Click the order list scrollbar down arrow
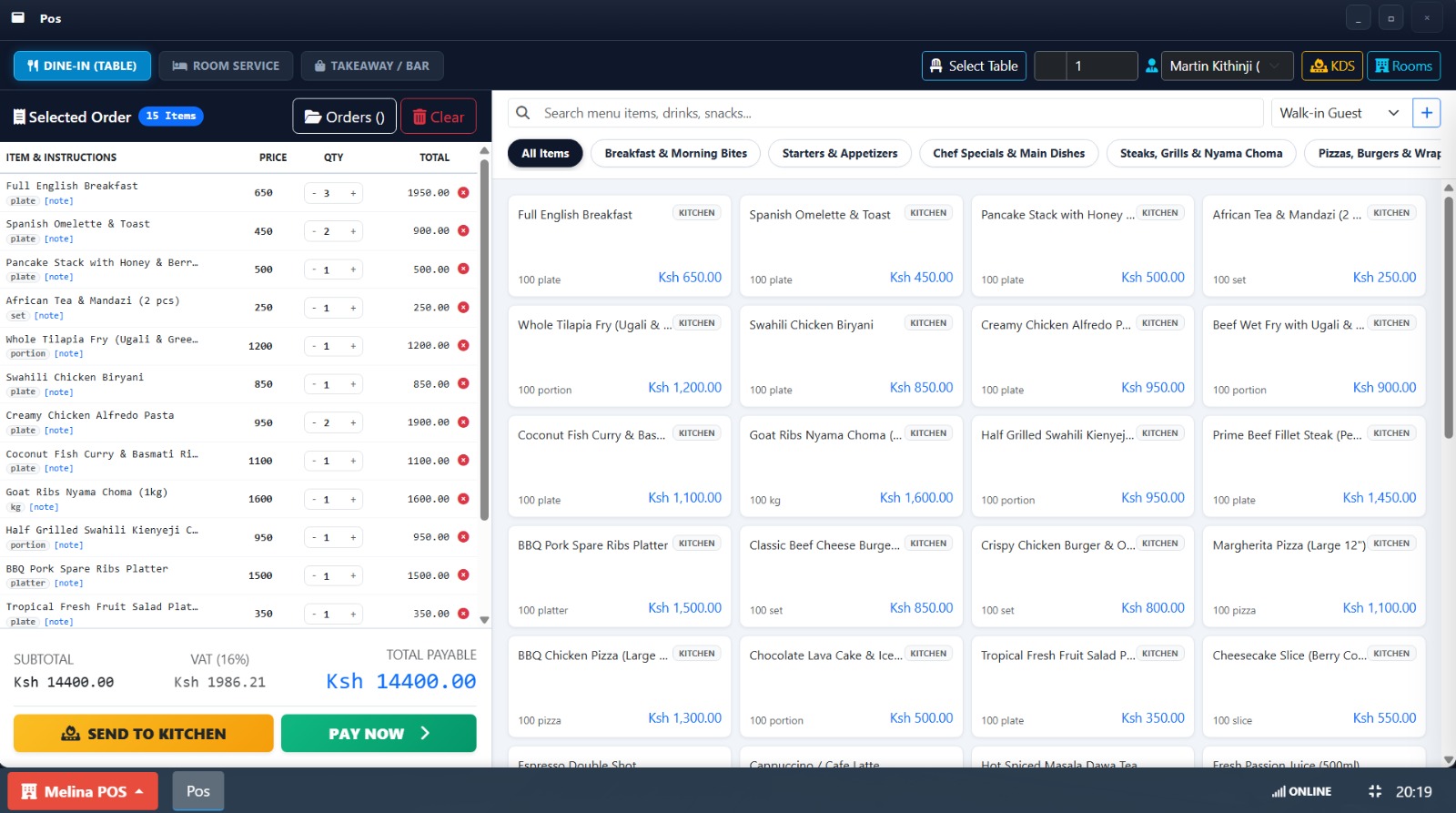The height and width of the screenshot is (813, 1456). [x=484, y=620]
